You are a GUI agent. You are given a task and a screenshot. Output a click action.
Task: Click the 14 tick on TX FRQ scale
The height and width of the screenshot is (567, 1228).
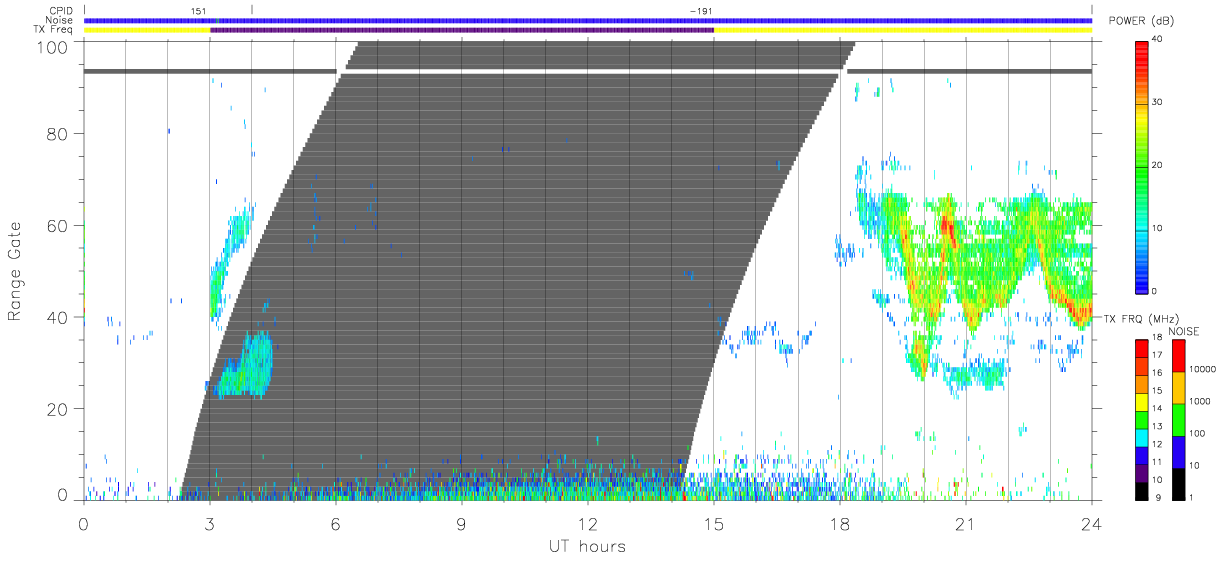pos(1158,409)
